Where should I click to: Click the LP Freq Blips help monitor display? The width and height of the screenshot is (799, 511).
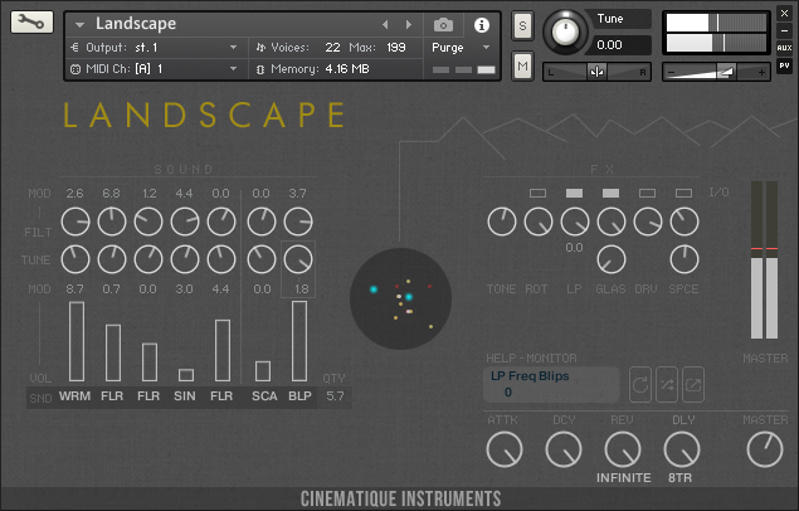(x=551, y=385)
